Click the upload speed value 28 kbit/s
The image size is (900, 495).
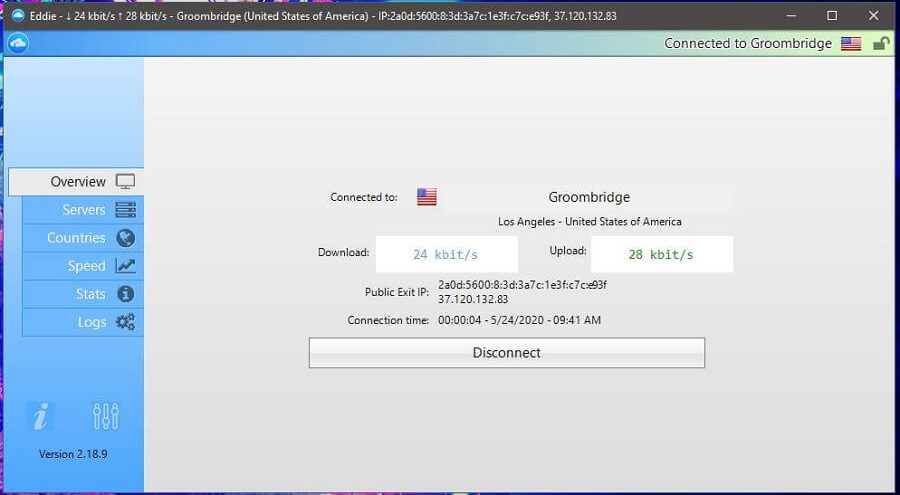[x=662, y=254]
